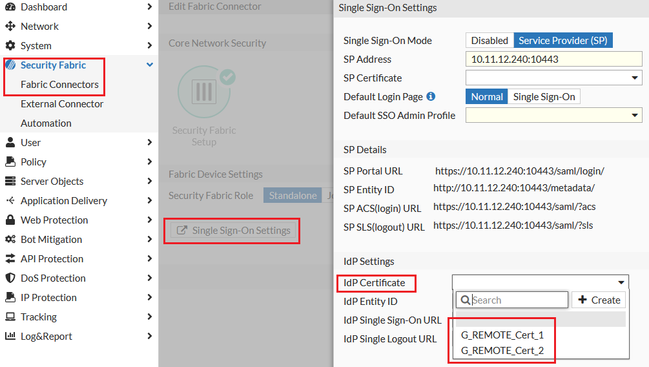Image resolution: width=649 pixels, height=367 pixels.
Task: Click the SP Entity ID URL value
Action: coord(514,188)
